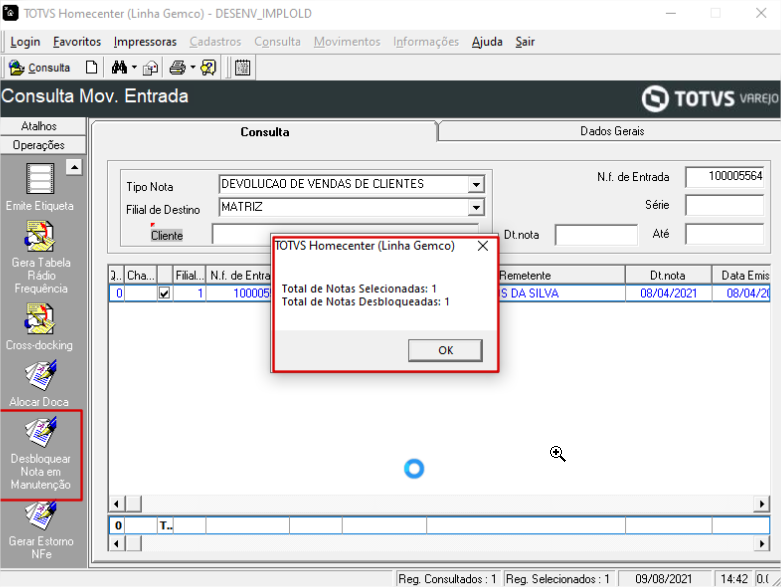Click the Dt.nota column header in grid
Viewport: 781px width, 587px height.
coord(668,275)
